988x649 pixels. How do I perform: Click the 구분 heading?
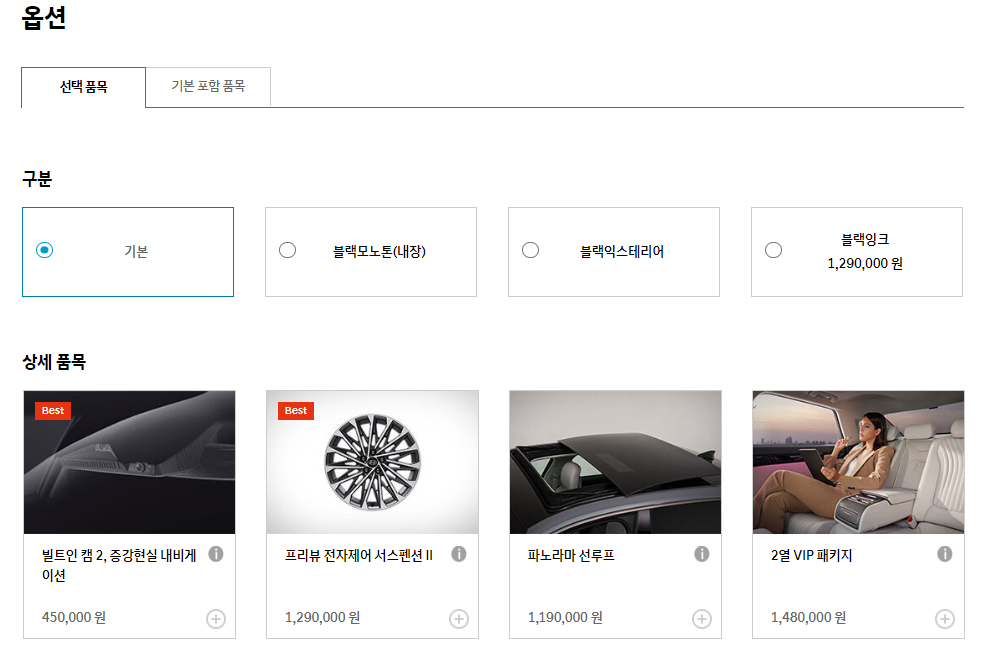[37, 179]
